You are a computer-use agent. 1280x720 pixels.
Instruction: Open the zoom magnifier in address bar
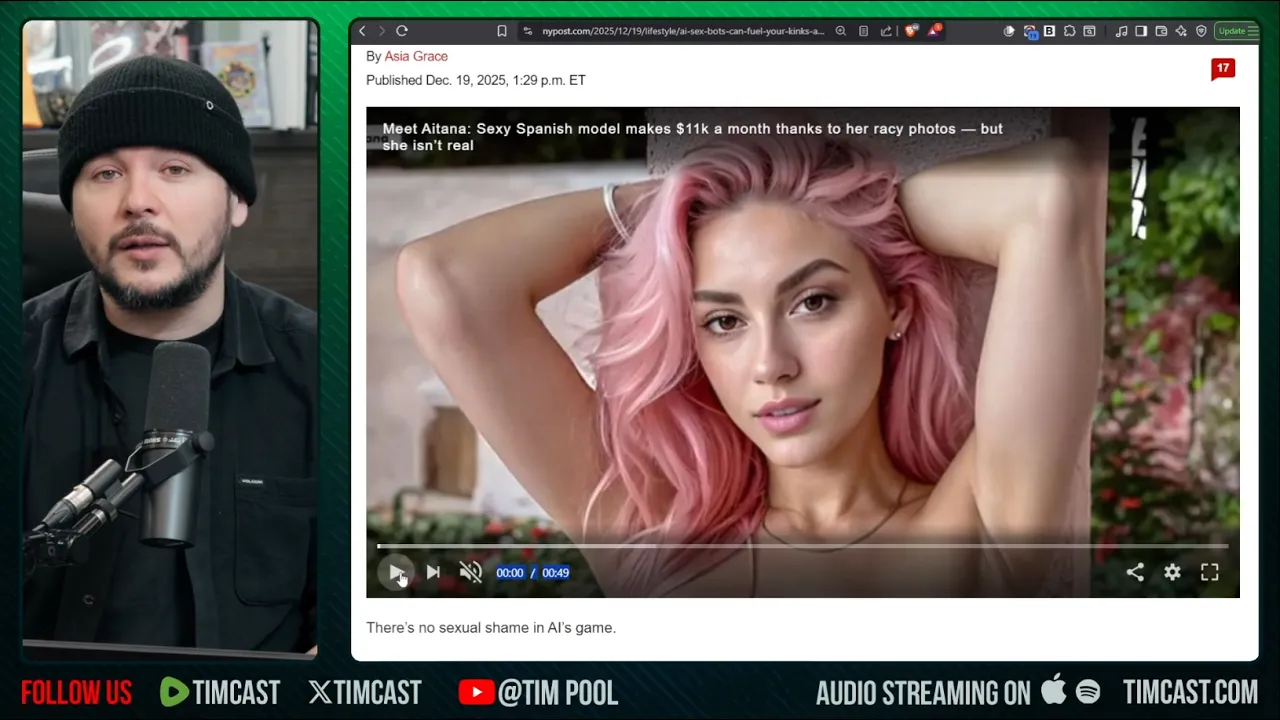[841, 31]
